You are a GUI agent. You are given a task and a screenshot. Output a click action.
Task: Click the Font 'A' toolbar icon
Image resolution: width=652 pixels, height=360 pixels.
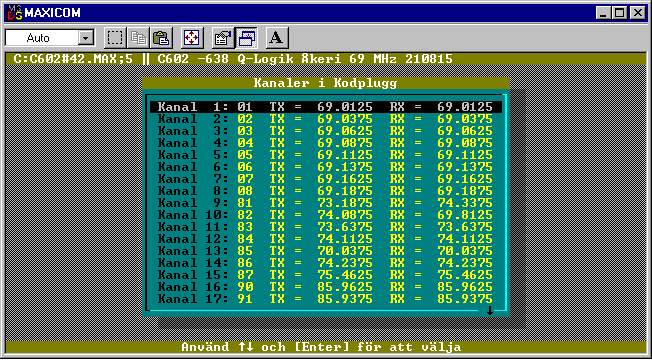(x=277, y=38)
